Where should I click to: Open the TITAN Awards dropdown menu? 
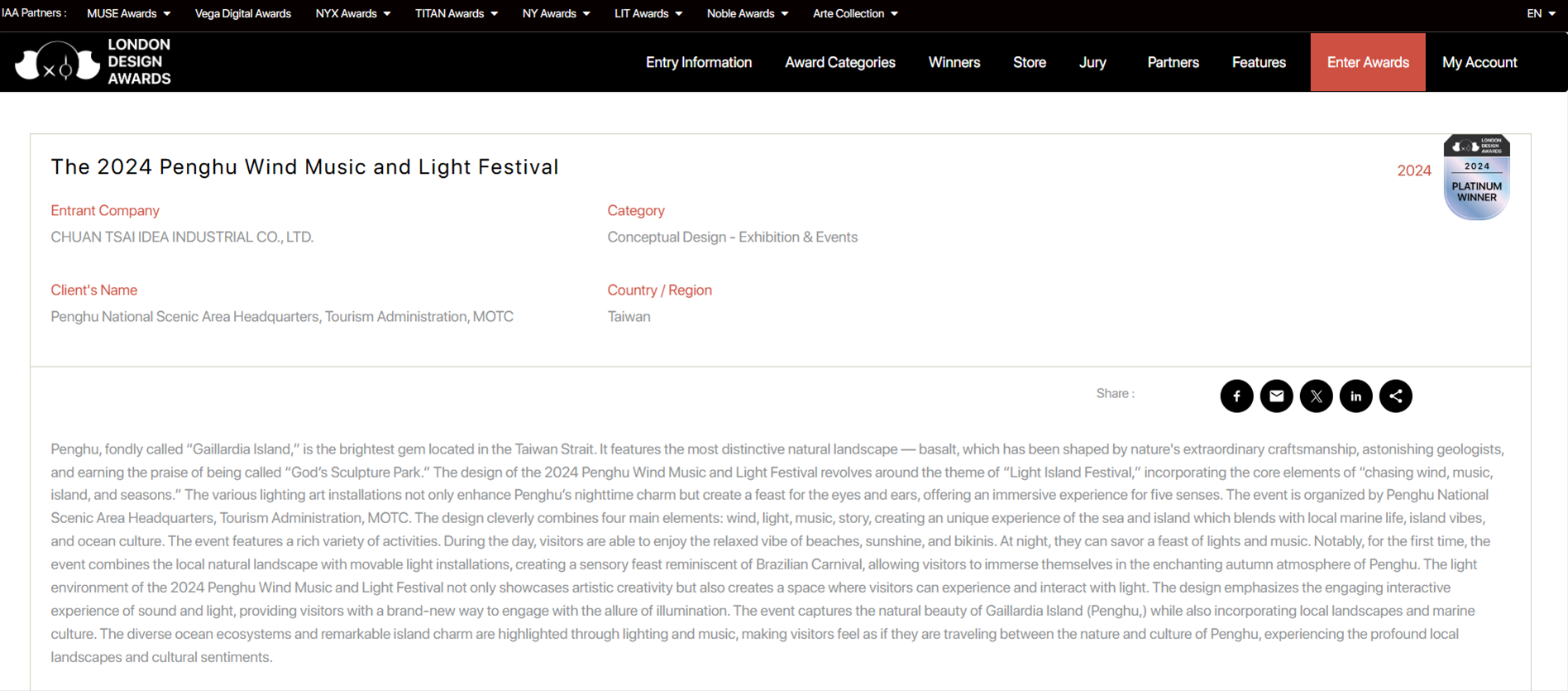456,13
